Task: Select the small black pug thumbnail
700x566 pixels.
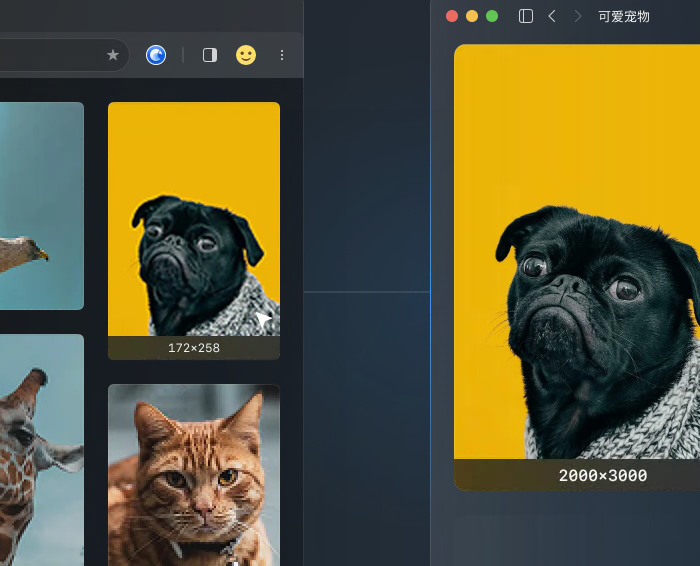Action: point(194,219)
